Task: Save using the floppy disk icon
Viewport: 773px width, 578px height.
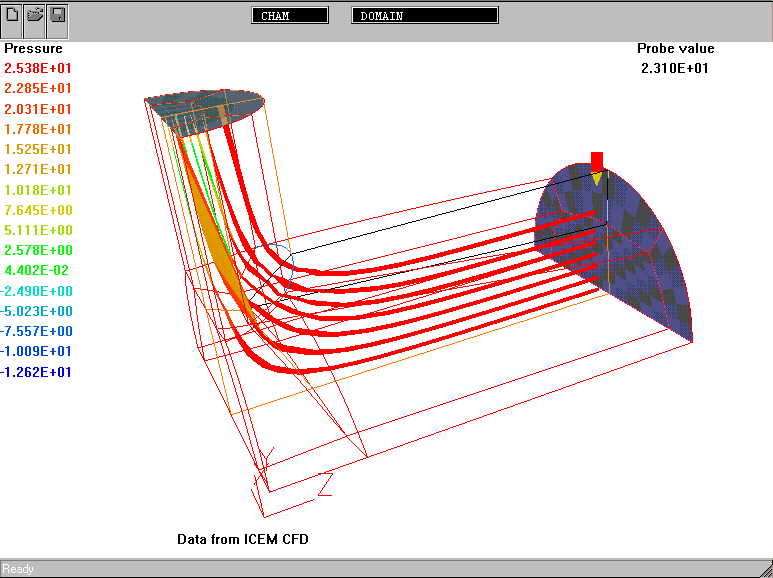Action: (58, 16)
